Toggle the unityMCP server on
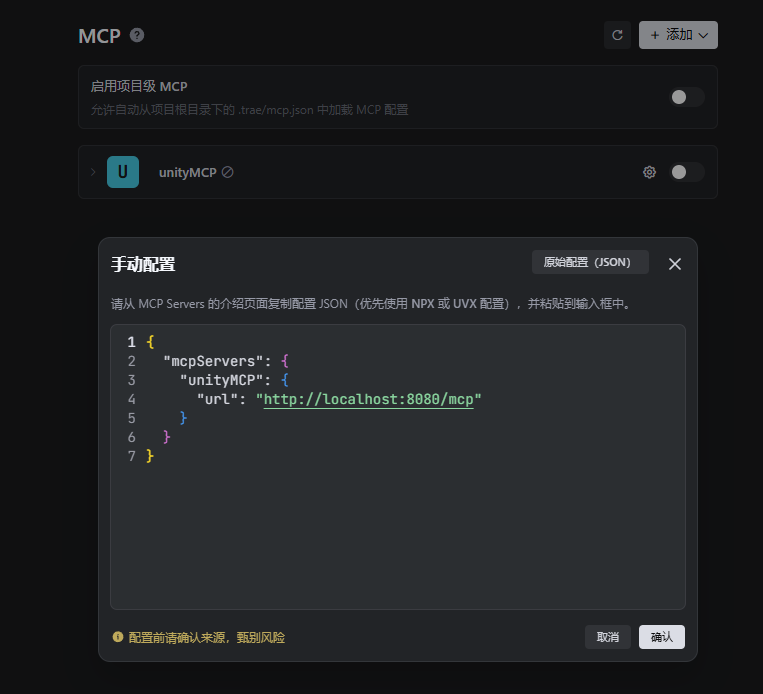Viewport: 763px width, 694px height. pyautogui.click(x=686, y=172)
